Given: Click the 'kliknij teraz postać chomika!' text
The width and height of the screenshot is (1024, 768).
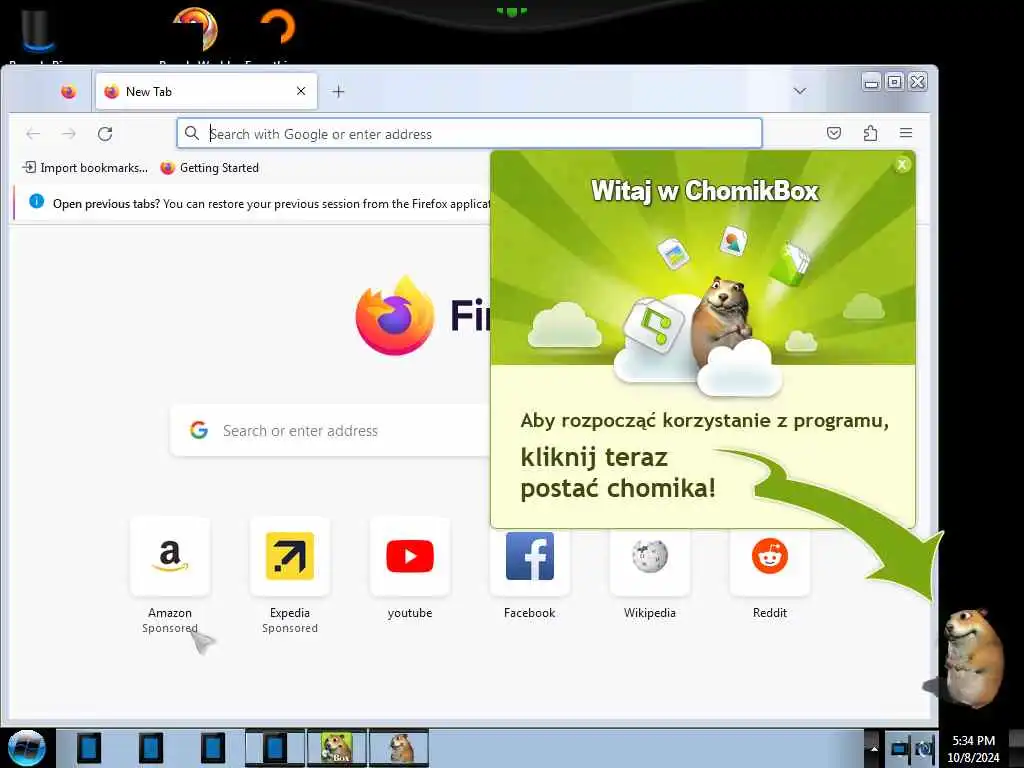Looking at the screenshot, I should click(x=618, y=473).
